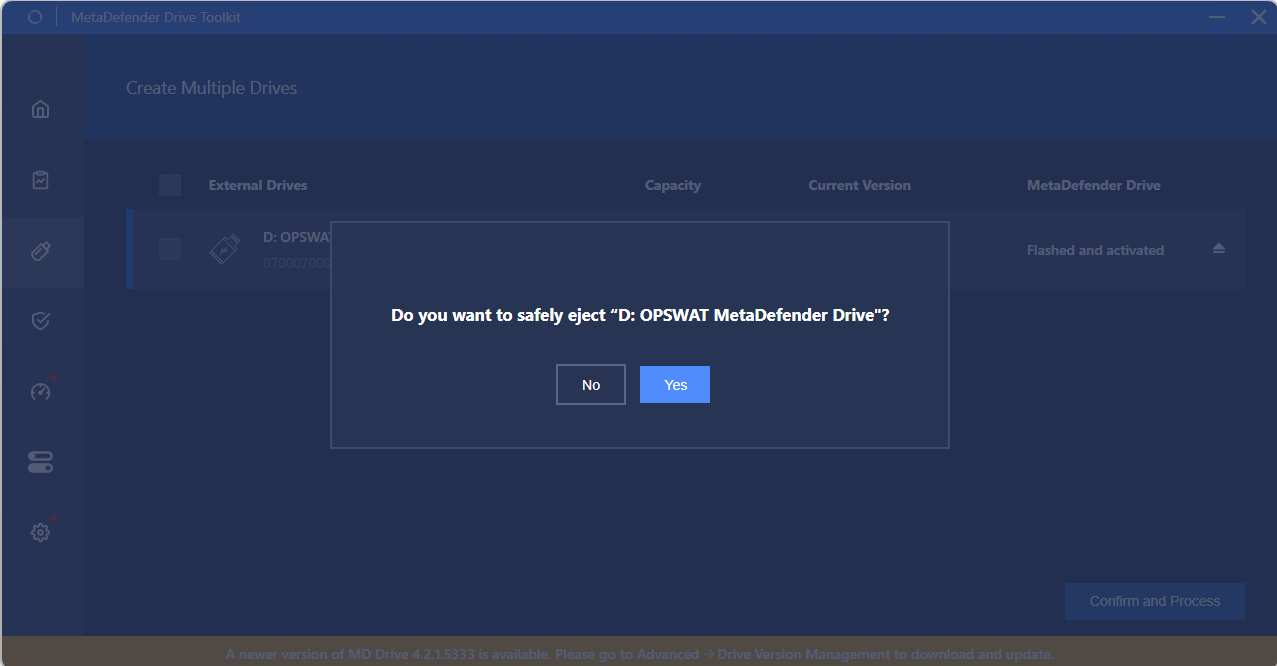Select the USB drive creation sidebar icon
The width and height of the screenshot is (1277, 666).
coord(41,251)
